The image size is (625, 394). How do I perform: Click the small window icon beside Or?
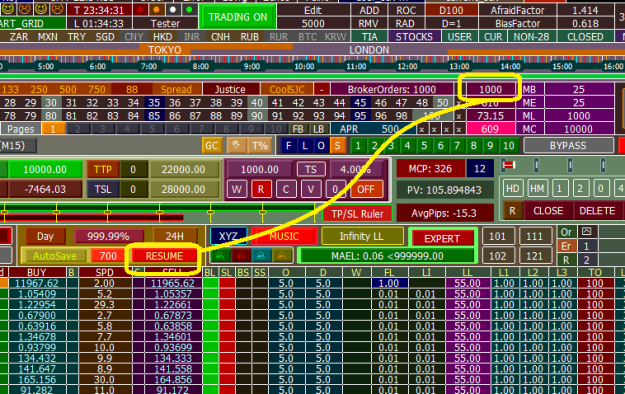[586, 231]
